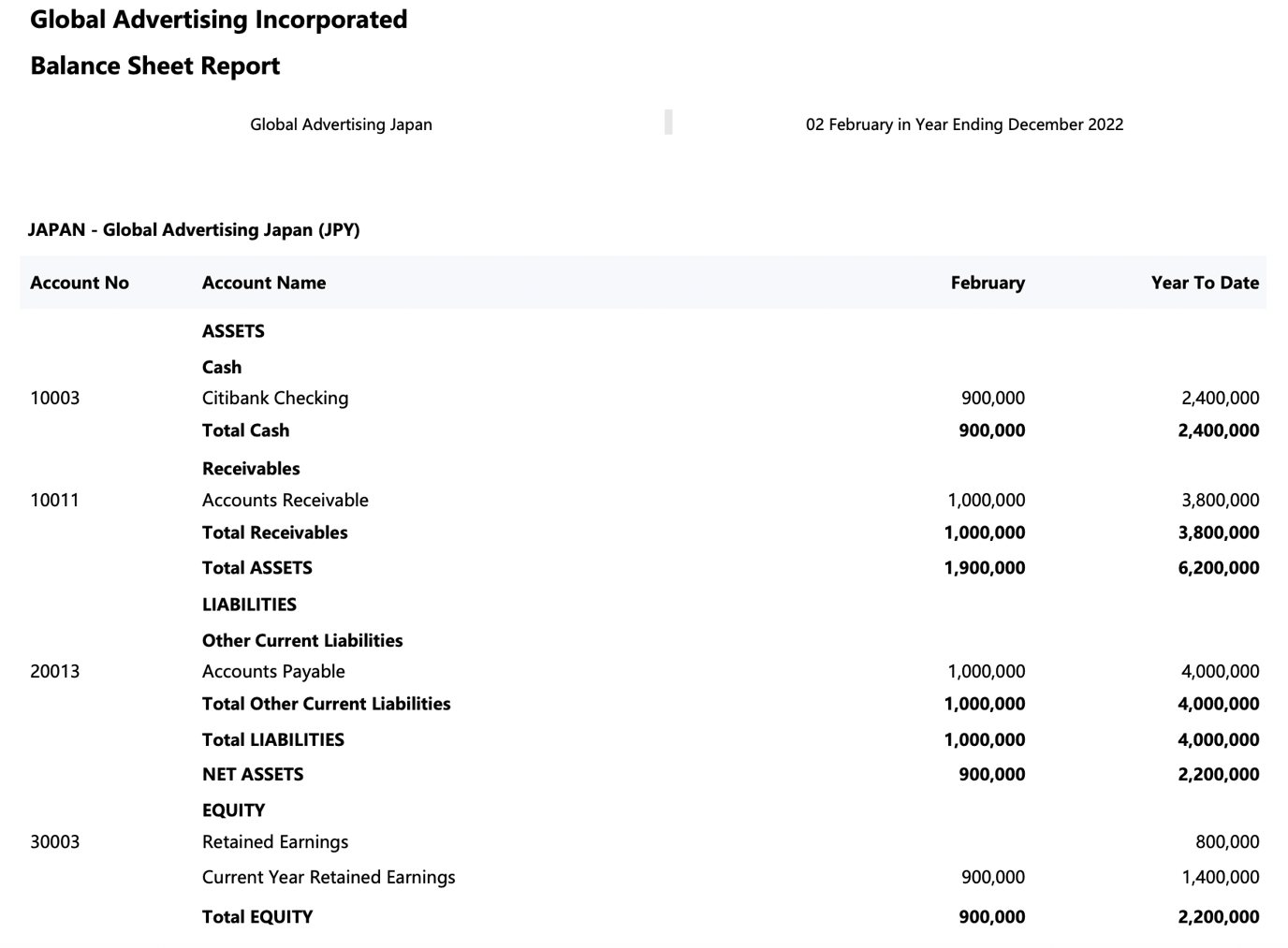
Task: Click the Accounts Receivable account link
Action: (285, 500)
